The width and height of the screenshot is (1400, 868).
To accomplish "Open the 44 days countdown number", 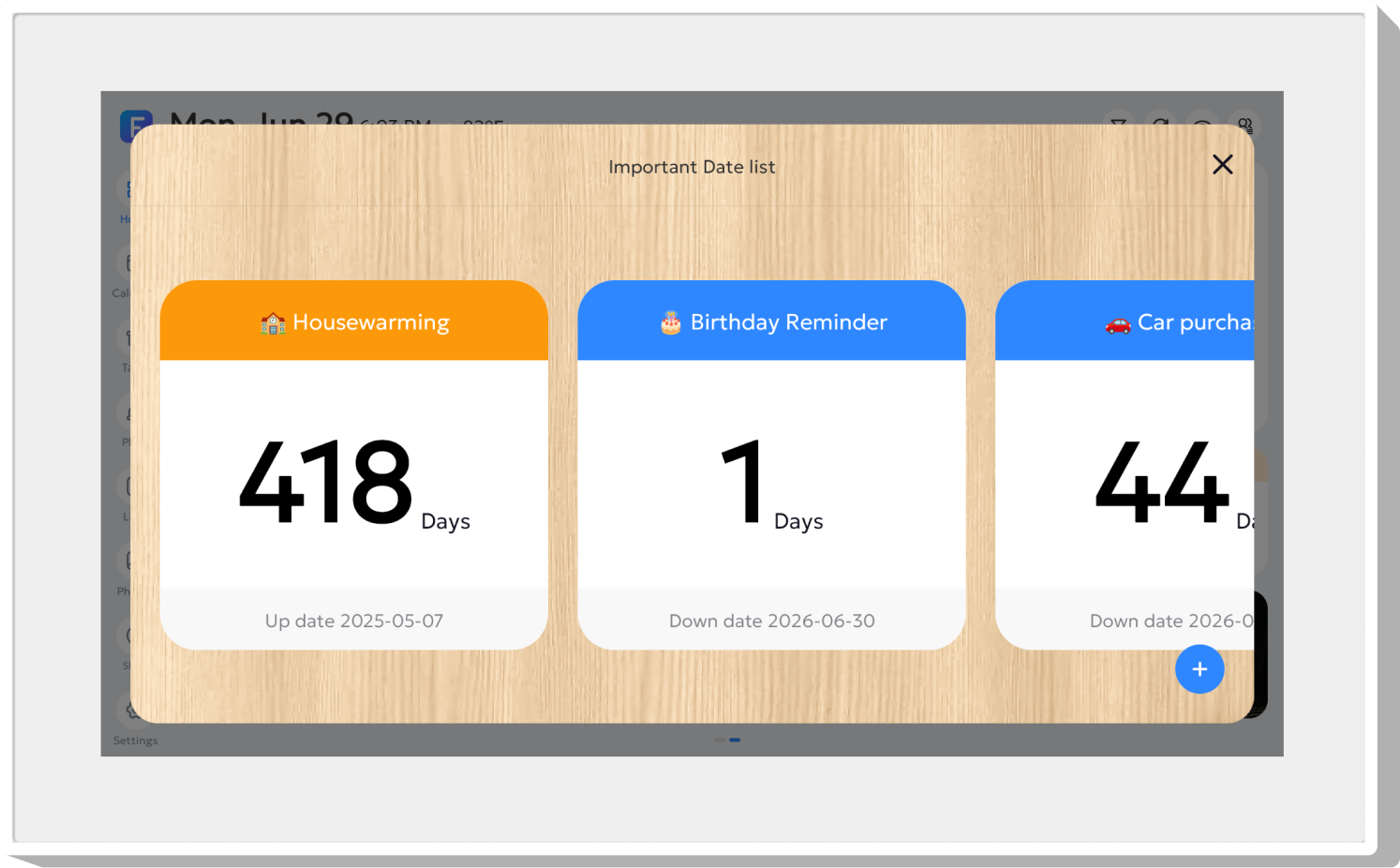I will pyautogui.click(x=1162, y=484).
